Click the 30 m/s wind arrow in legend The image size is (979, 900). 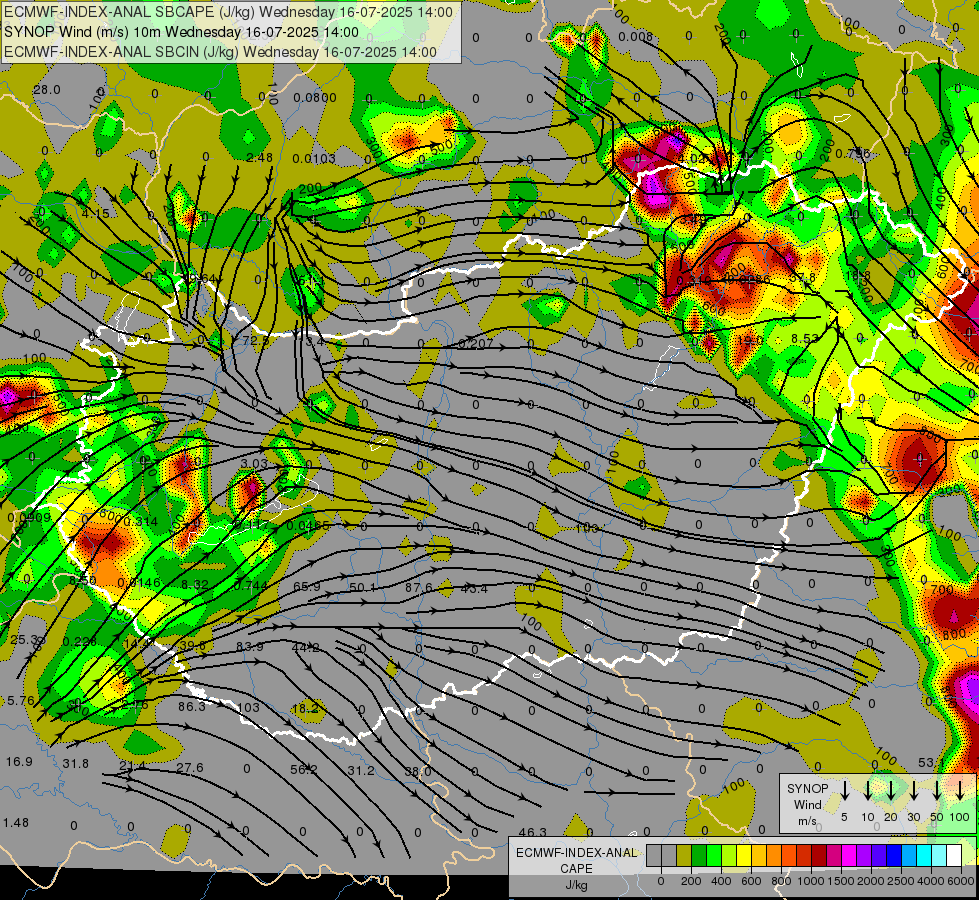914,790
